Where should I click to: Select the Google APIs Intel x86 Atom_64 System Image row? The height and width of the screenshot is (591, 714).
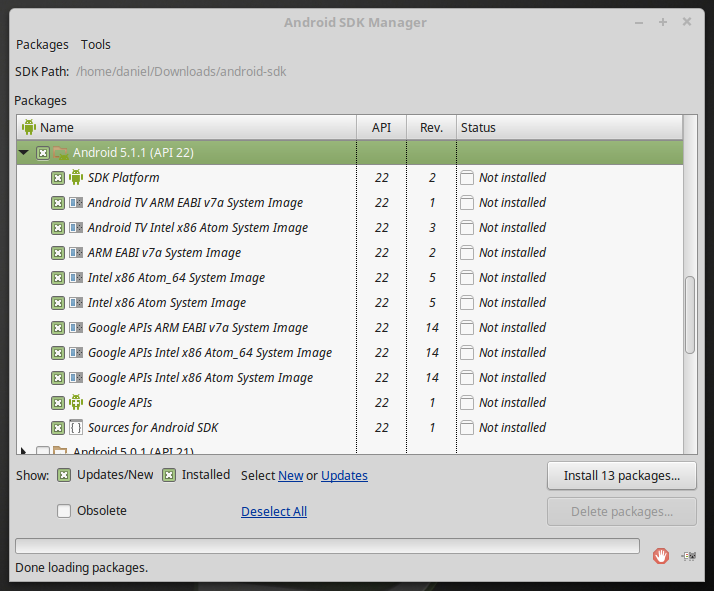coord(350,352)
